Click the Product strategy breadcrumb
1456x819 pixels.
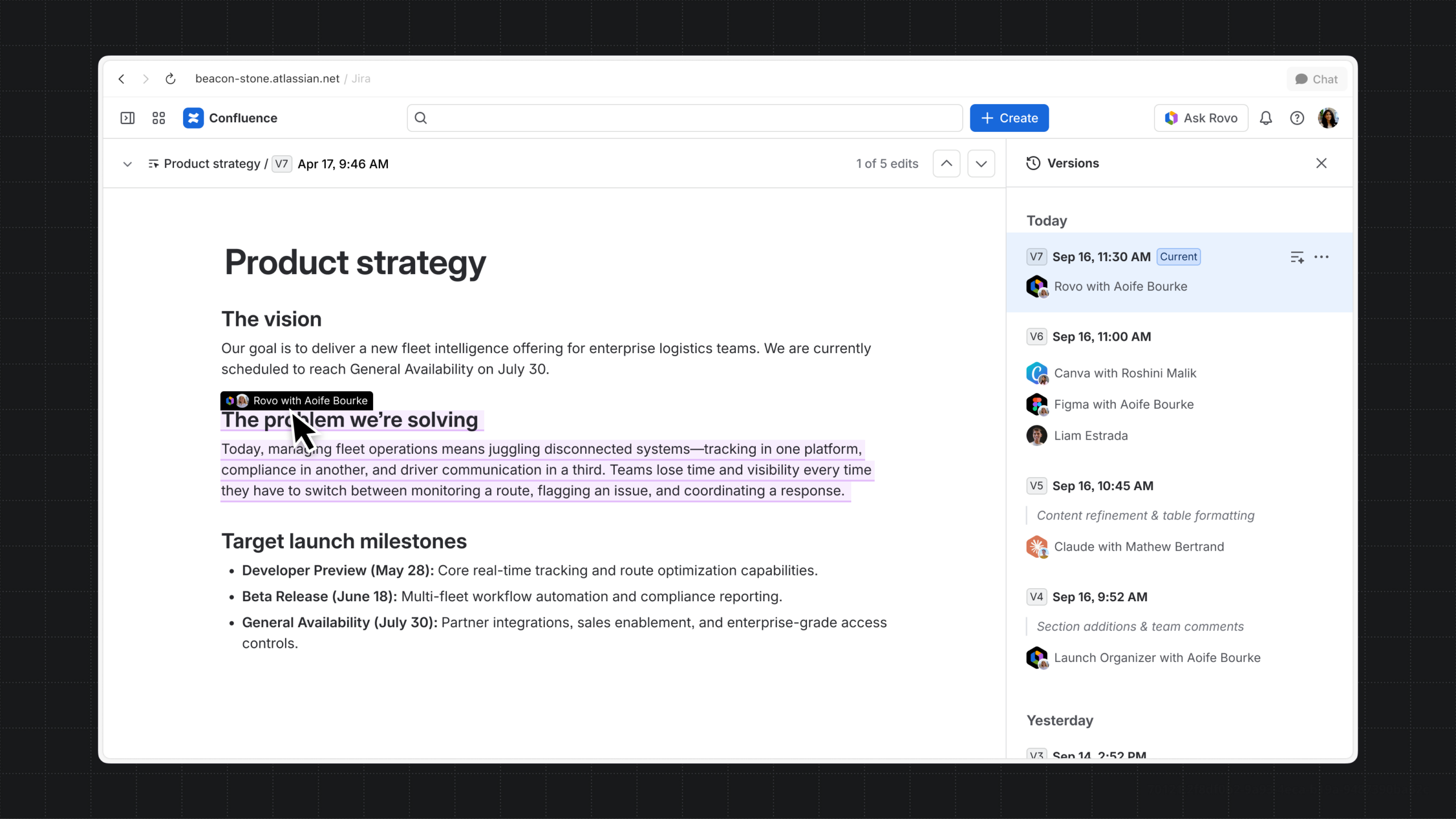point(212,164)
